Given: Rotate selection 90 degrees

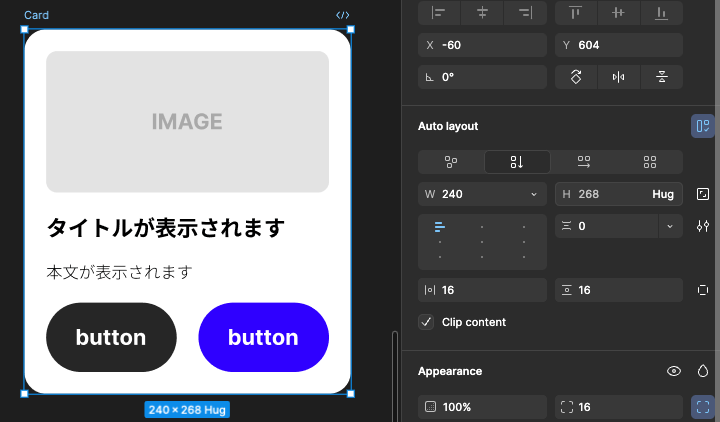Looking at the screenshot, I should coord(576,77).
